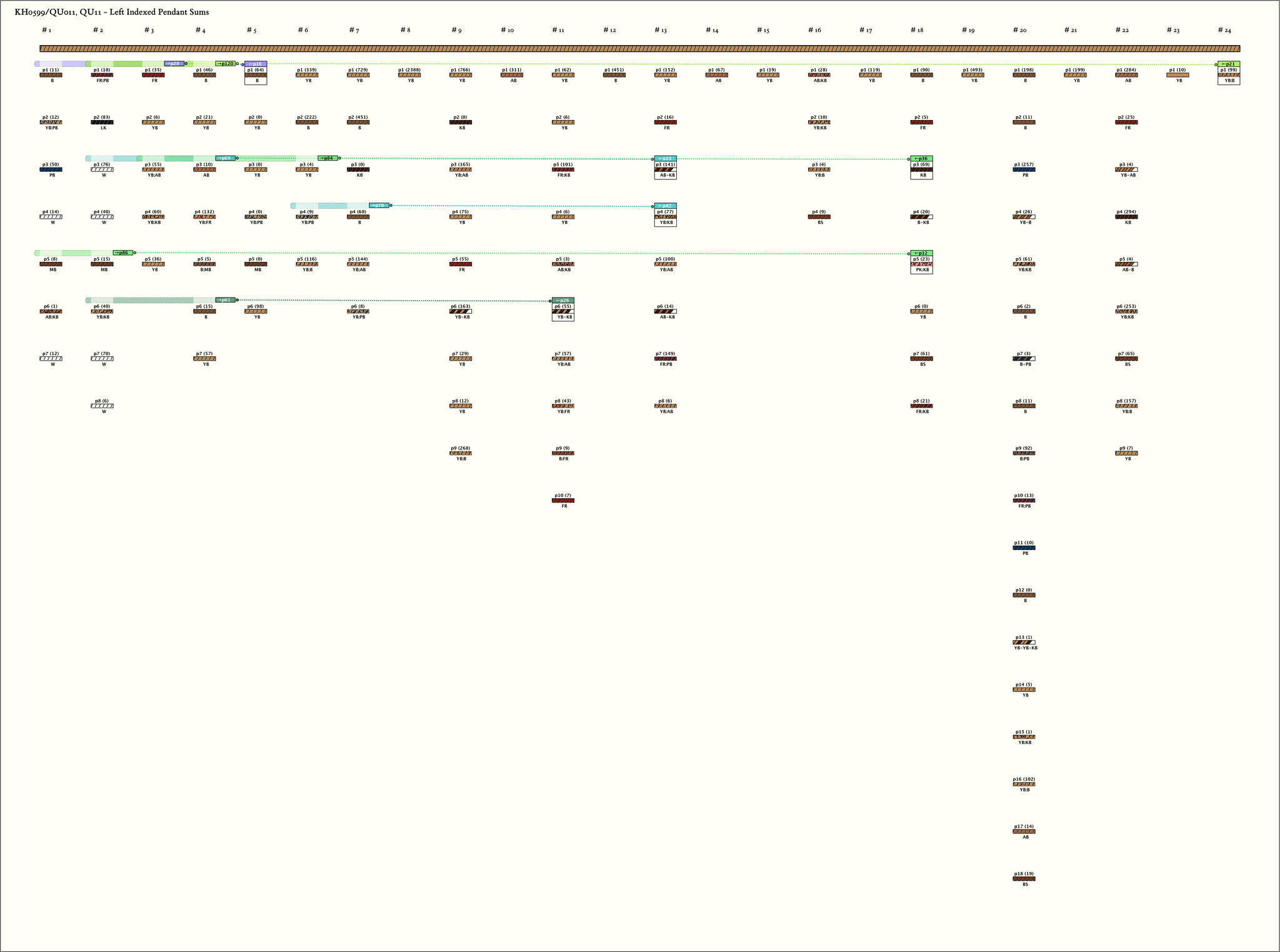The height and width of the screenshot is (952, 1280).
Task: Select the →p61 dark green tag
Action: point(226,300)
